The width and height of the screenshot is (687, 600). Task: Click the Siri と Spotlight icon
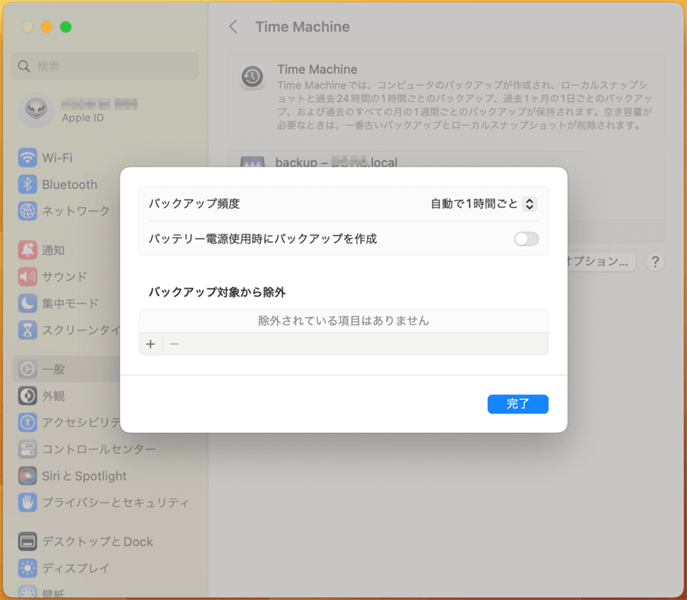tap(28, 476)
